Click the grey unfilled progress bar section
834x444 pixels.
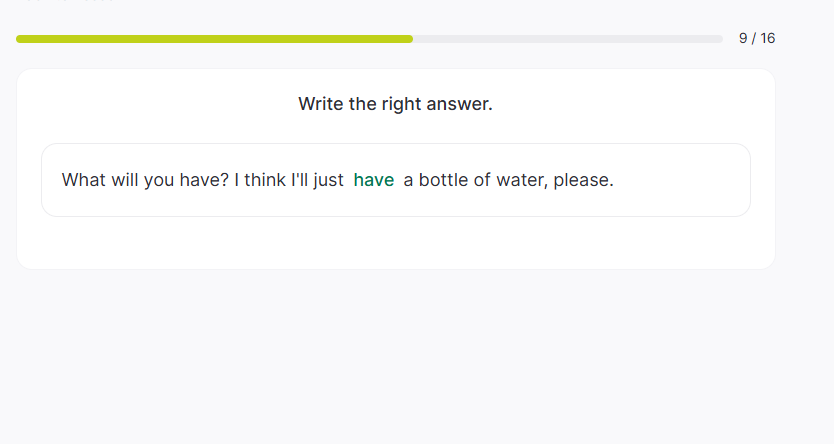pyautogui.click(x=568, y=39)
